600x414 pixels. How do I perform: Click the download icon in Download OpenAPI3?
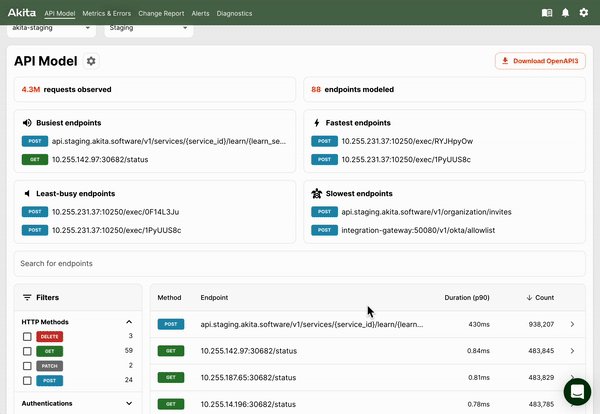coord(505,61)
